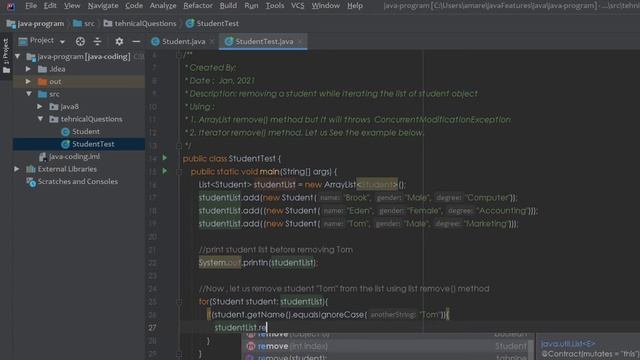Click the Javadoc comment fold marker
The height and width of the screenshot is (360, 640).
coord(179,55)
